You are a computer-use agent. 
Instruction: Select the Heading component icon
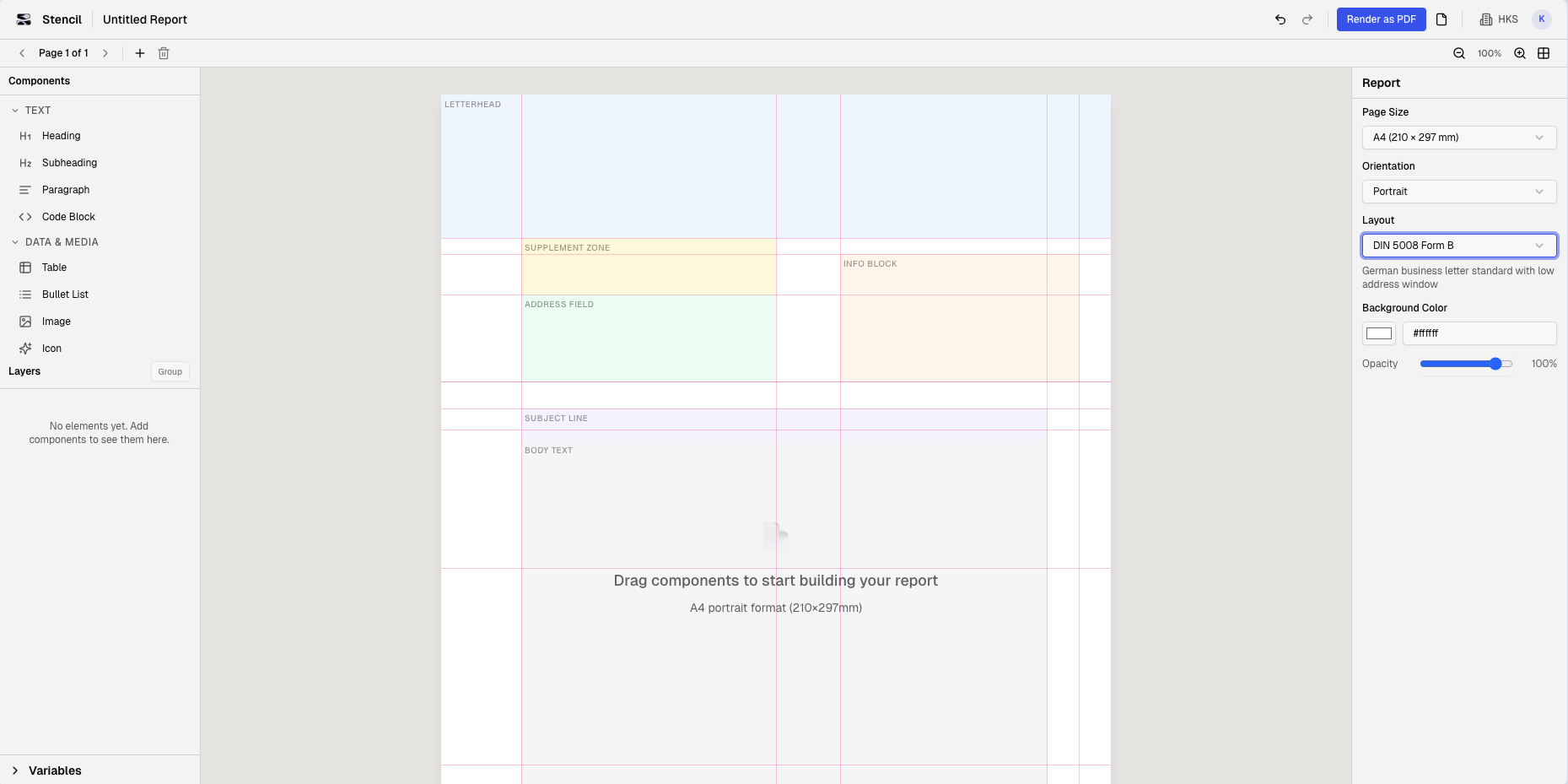tap(26, 135)
